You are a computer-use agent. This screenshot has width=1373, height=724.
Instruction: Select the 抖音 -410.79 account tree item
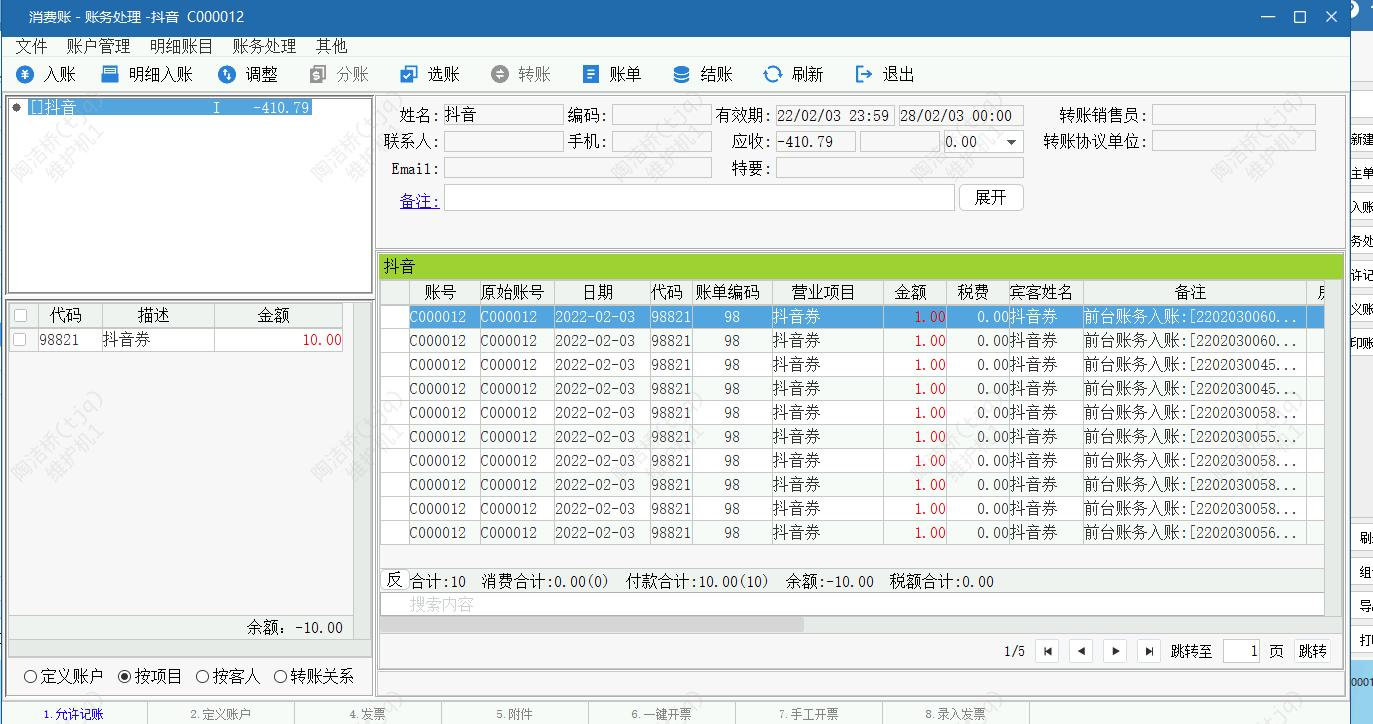point(170,107)
